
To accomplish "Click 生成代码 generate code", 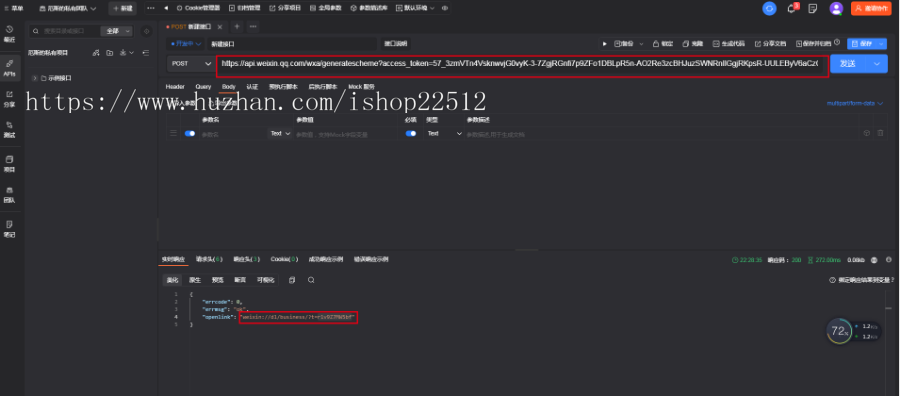I will tap(729, 44).
